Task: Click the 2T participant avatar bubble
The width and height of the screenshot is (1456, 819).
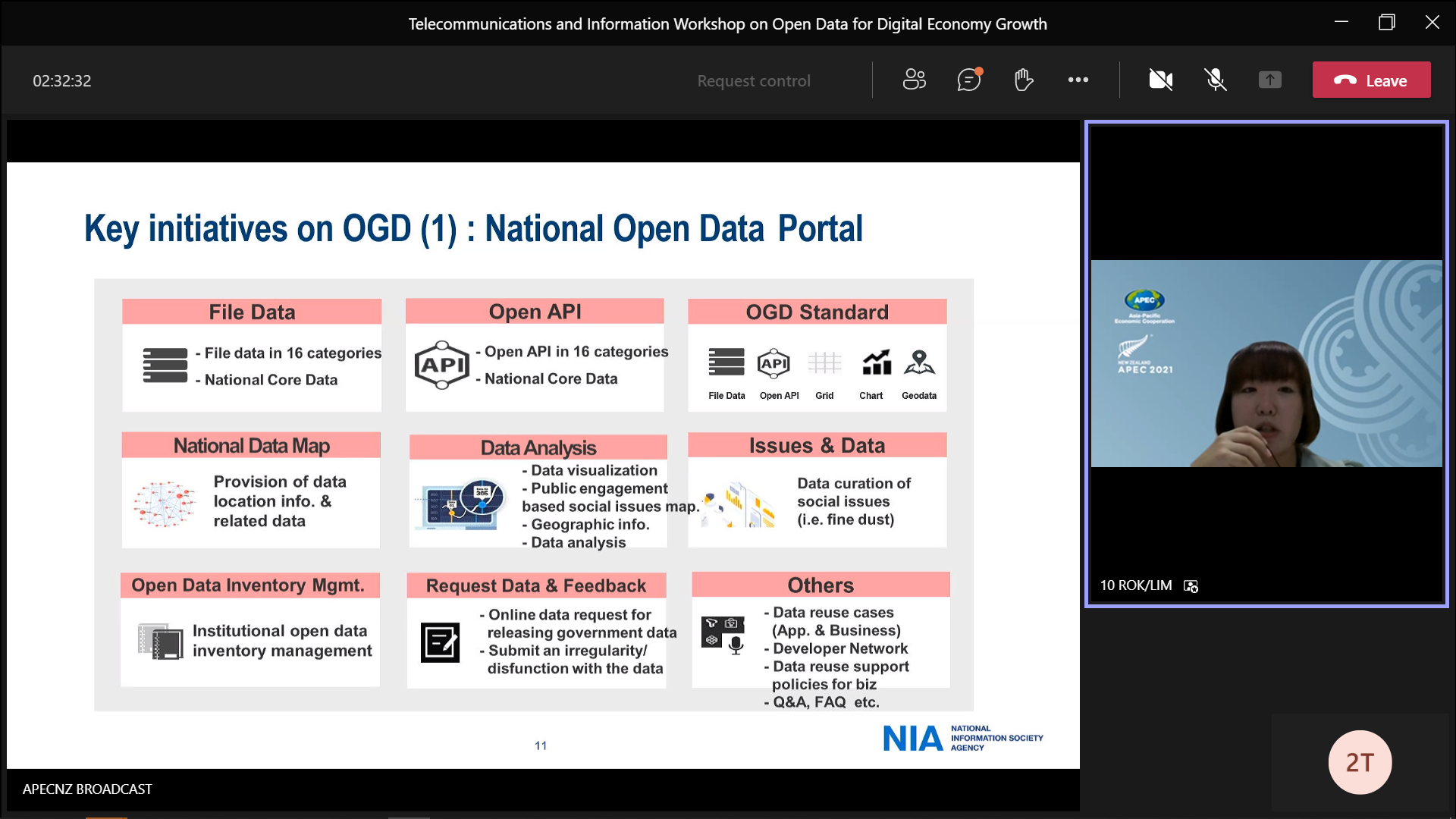Action: click(1360, 762)
